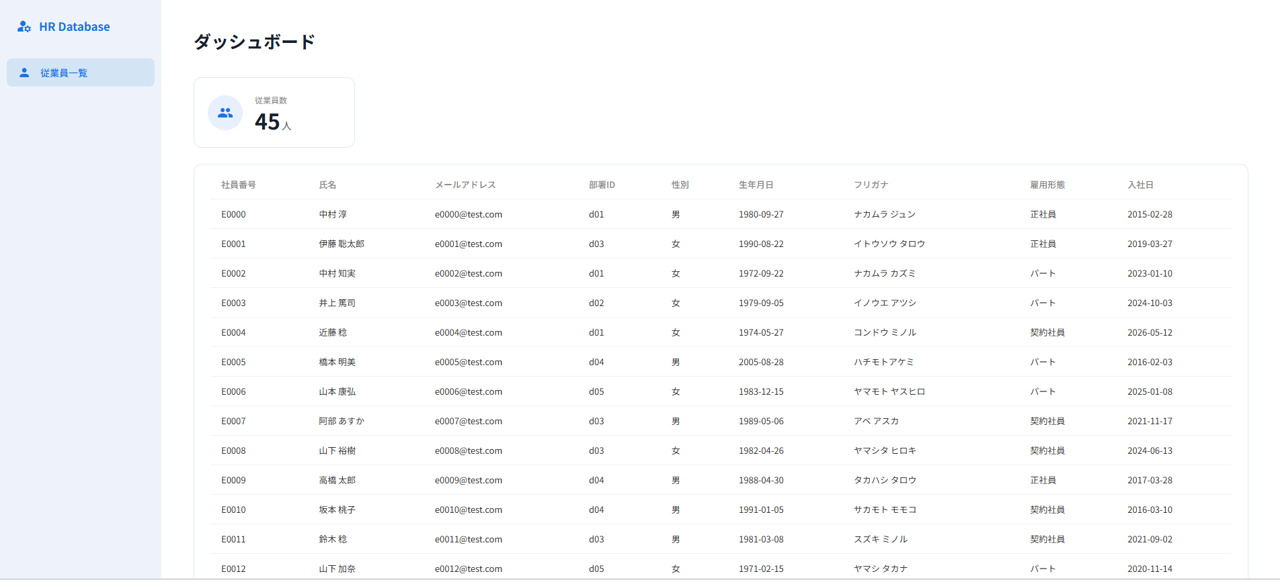Select the name 山本 康弘
This screenshot has height=580, width=1280.
pyautogui.click(x=337, y=392)
